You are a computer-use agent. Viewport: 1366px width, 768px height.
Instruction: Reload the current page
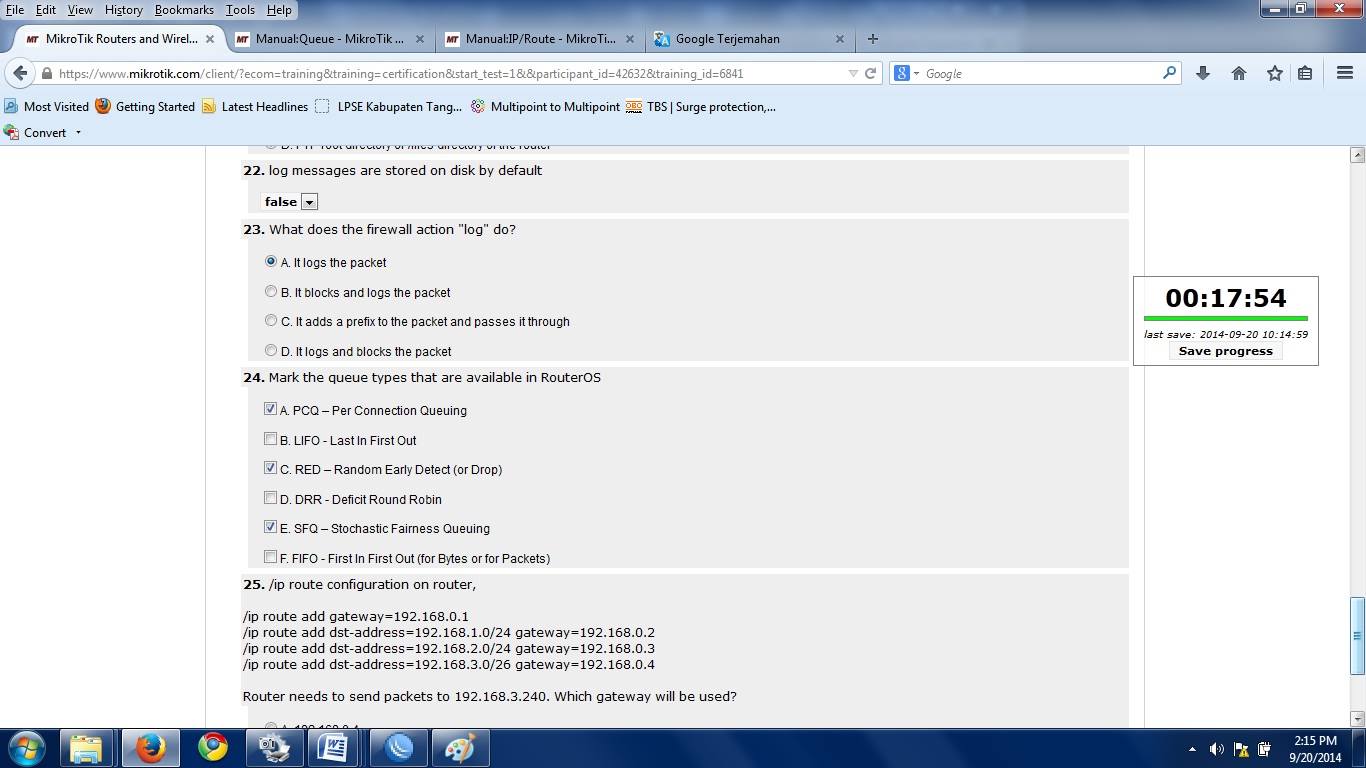pyautogui.click(x=870, y=73)
